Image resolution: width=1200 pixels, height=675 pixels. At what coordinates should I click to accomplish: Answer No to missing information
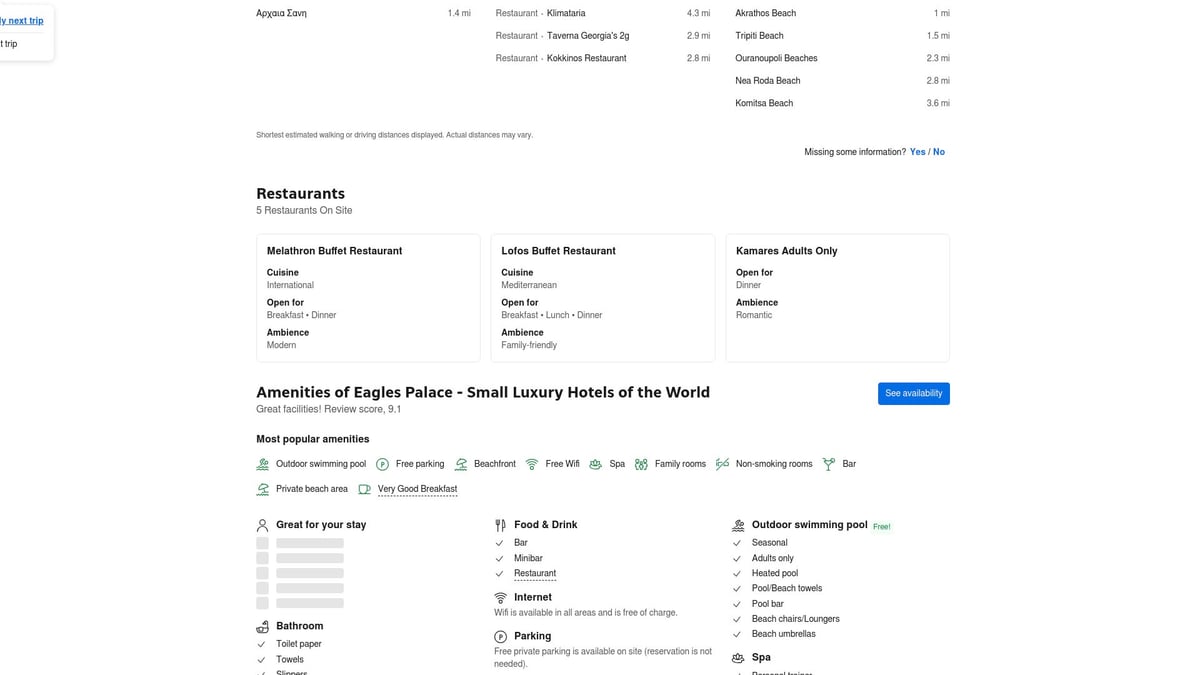pos(939,152)
